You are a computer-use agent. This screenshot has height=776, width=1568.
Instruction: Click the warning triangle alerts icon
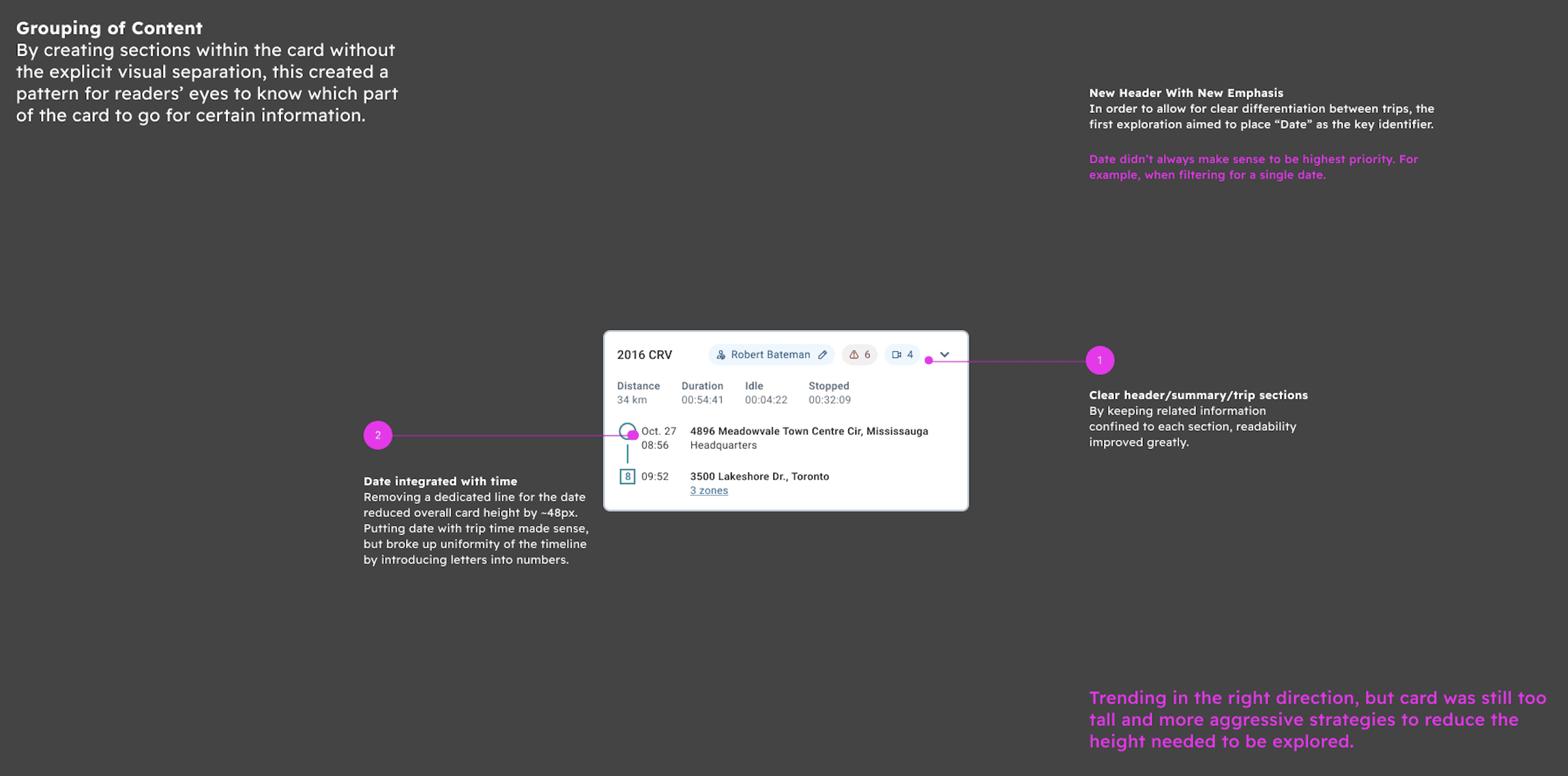(854, 355)
